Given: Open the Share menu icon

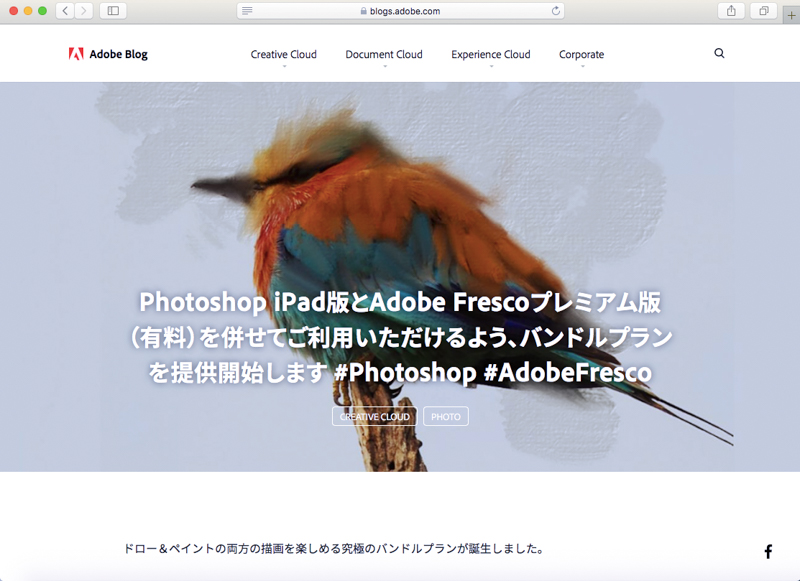Looking at the screenshot, I should pos(731,11).
